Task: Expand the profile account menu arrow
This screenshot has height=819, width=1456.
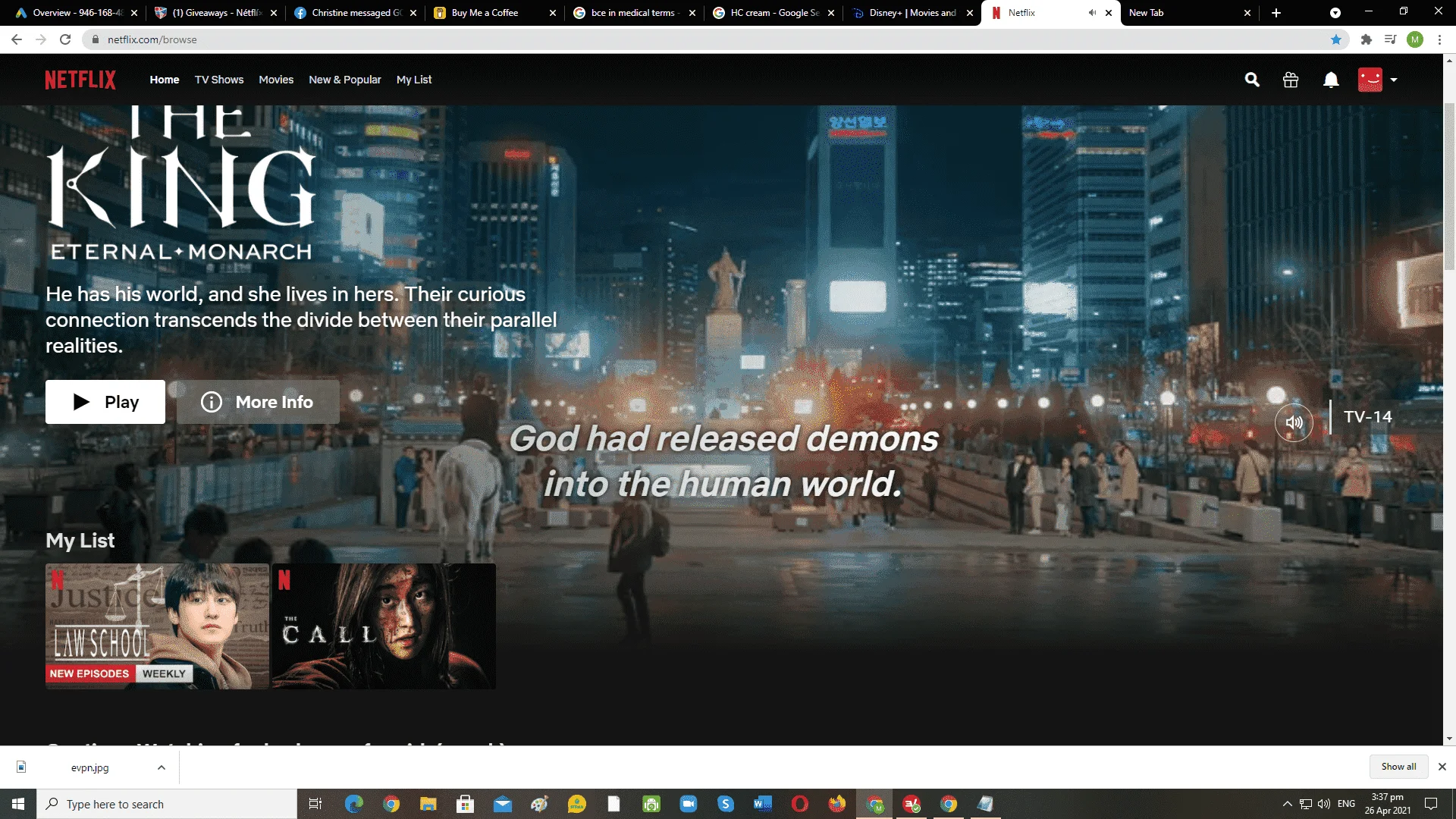Action: tap(1394, 80)
